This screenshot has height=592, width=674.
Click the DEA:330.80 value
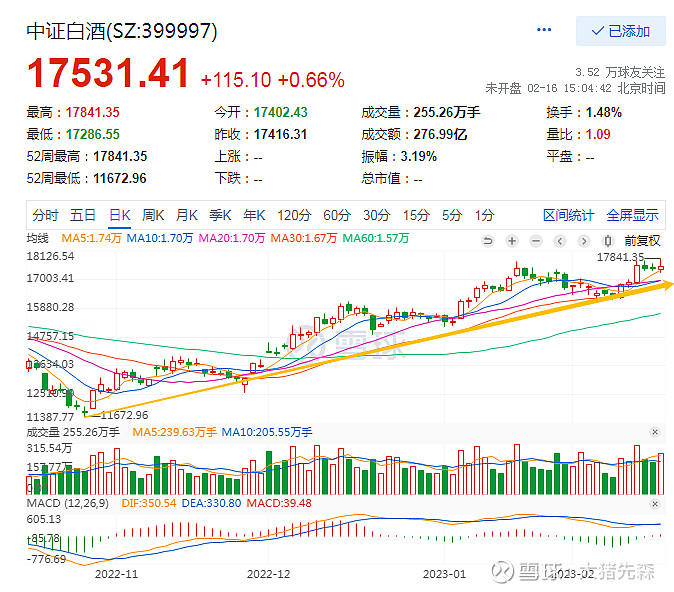(x=211, y=503)
